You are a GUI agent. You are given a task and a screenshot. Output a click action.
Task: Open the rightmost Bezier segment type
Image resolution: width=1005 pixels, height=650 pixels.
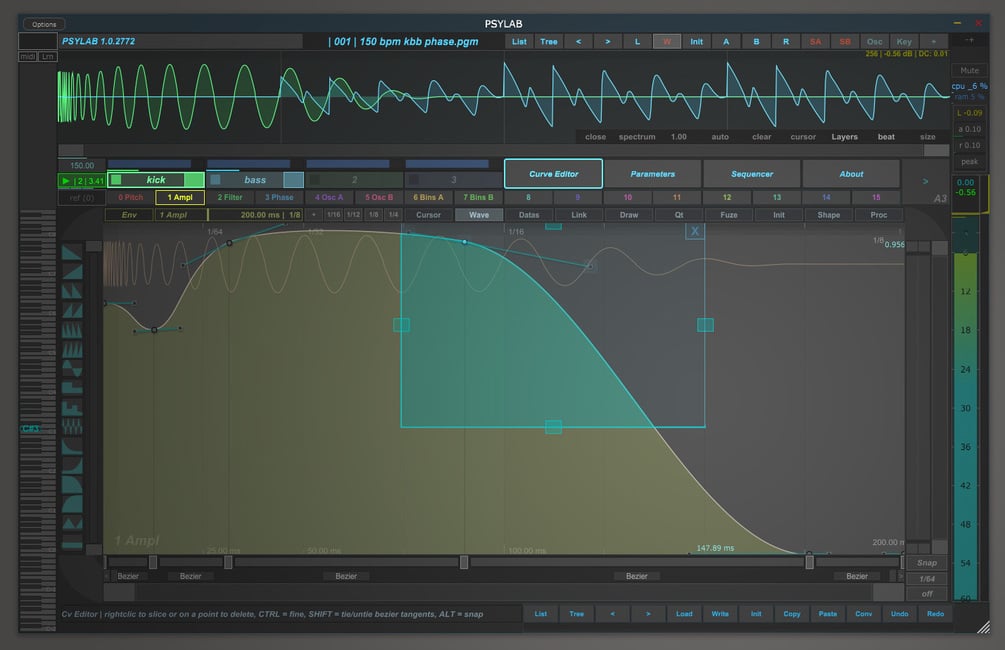click(857, 576)
